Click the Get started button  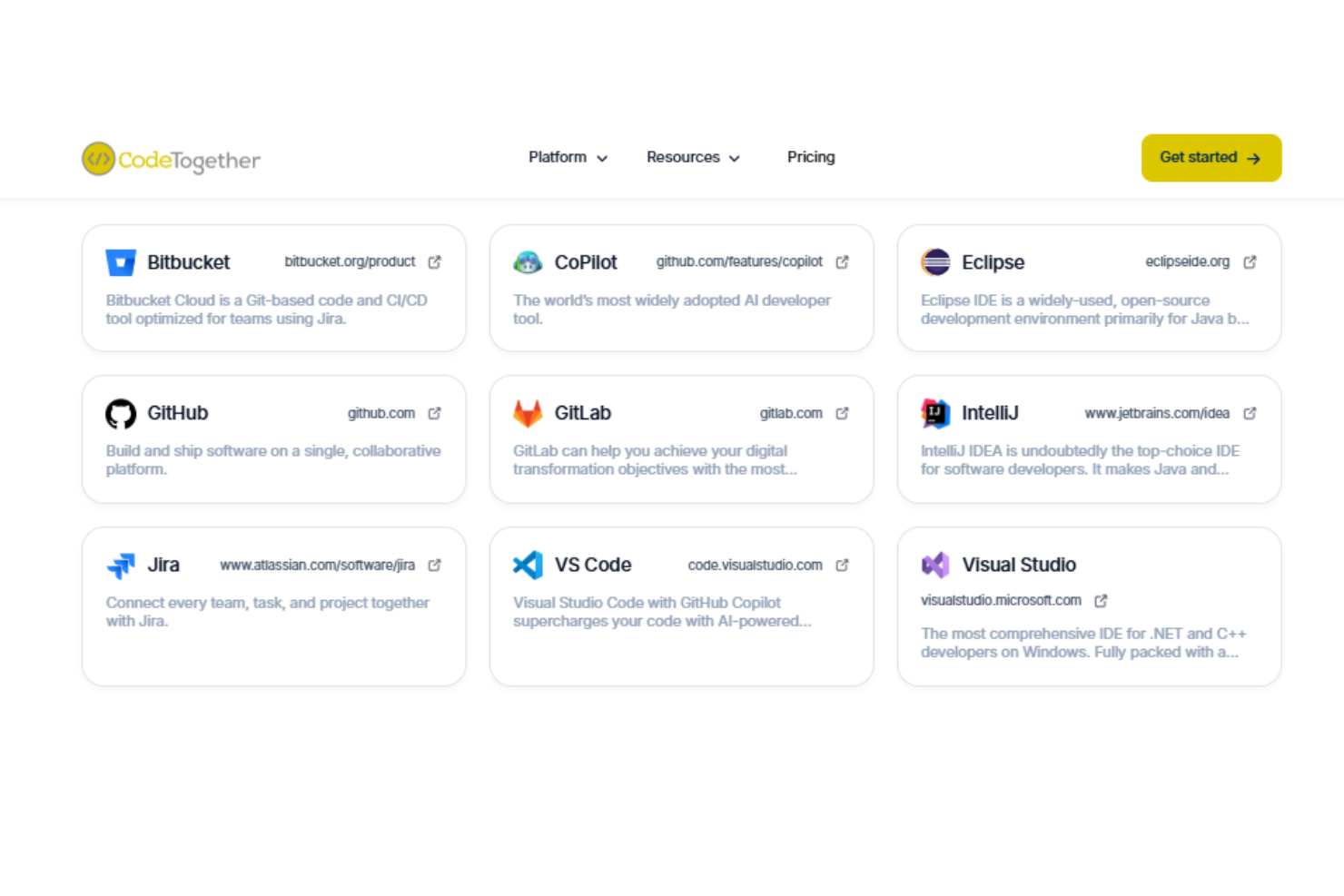[1211, 157]
